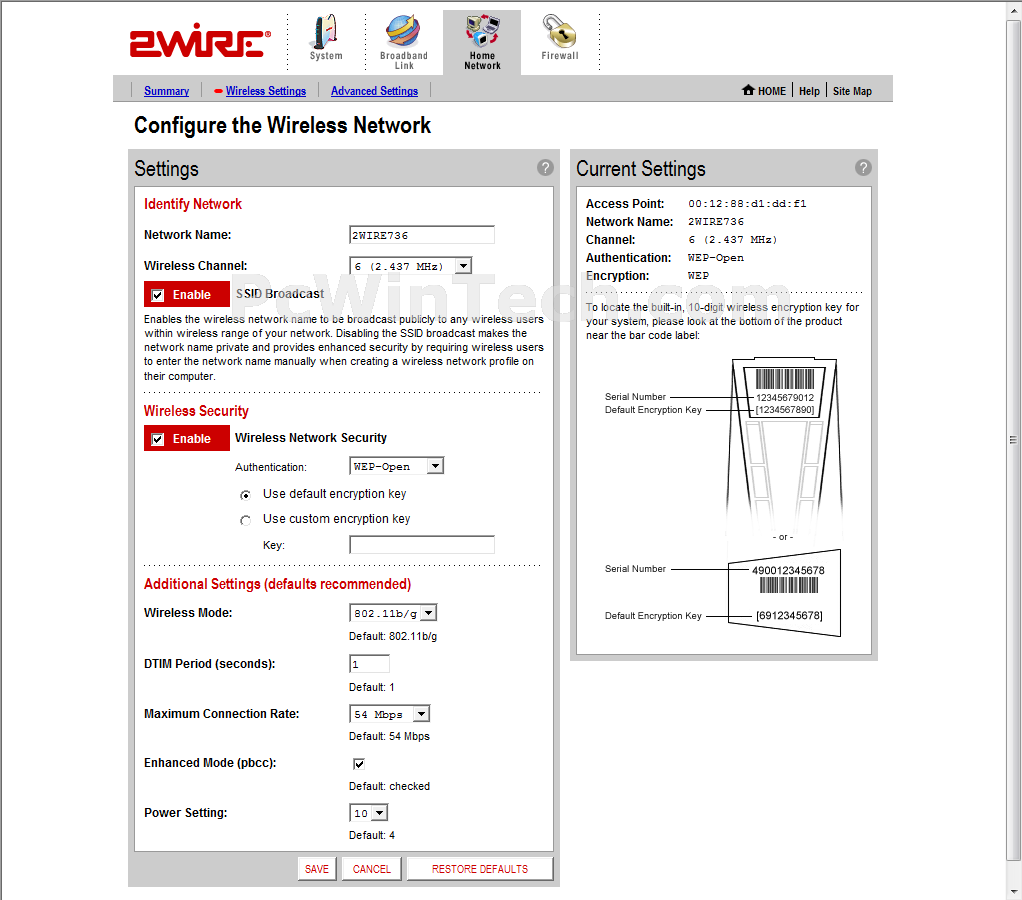Viewport: 1022px width, 900px height.
Task: Click the access point address 00:12:88:d1:dd:f1
Action: pyautogui.click(x=747, y=204)
